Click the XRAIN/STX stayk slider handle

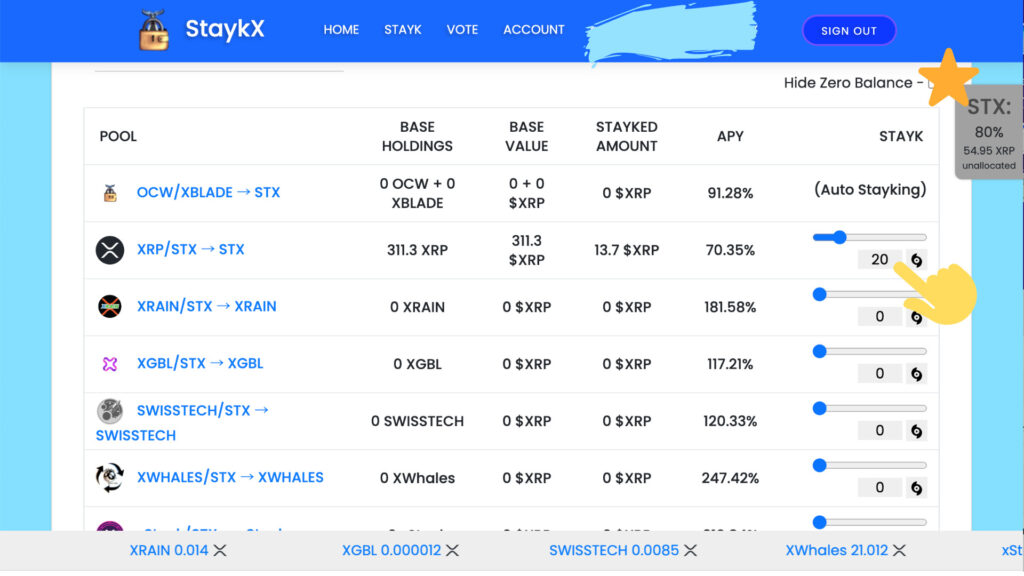820,295
